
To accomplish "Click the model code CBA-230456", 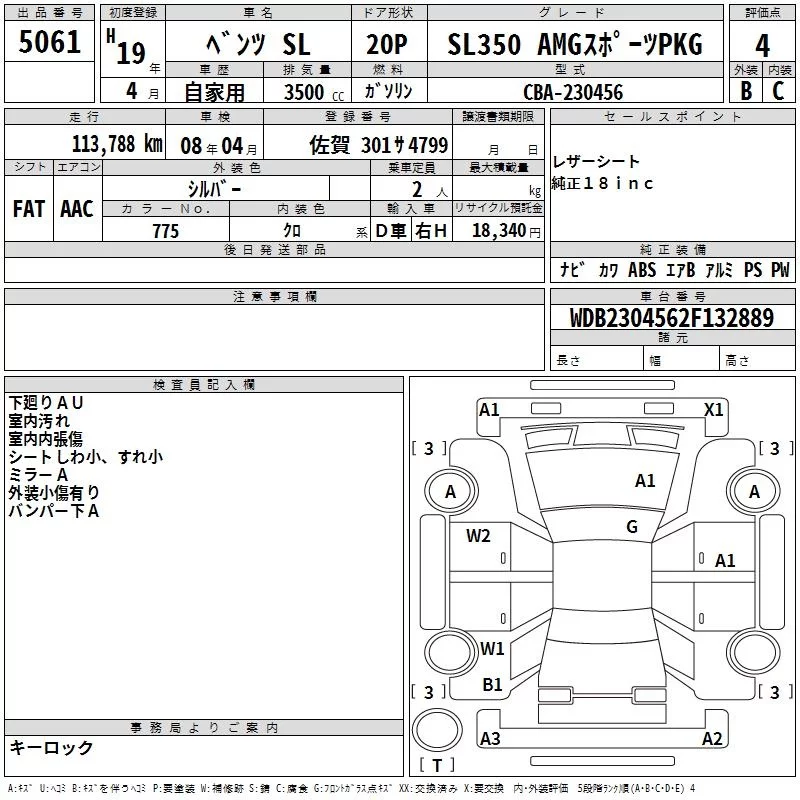I will click(x=573, y=92).
